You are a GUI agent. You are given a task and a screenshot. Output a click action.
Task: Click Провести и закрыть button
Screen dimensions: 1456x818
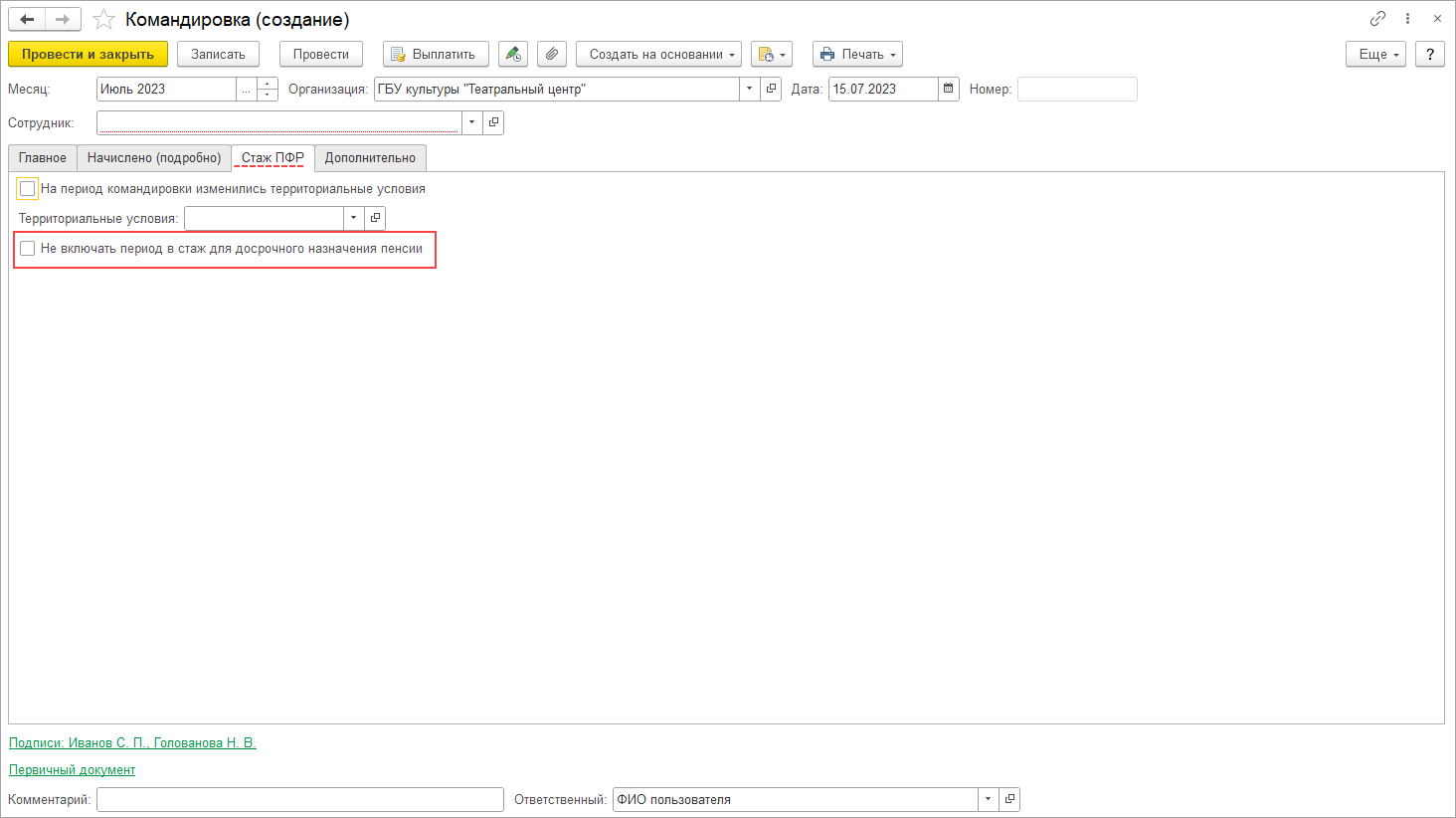(88, 54)
